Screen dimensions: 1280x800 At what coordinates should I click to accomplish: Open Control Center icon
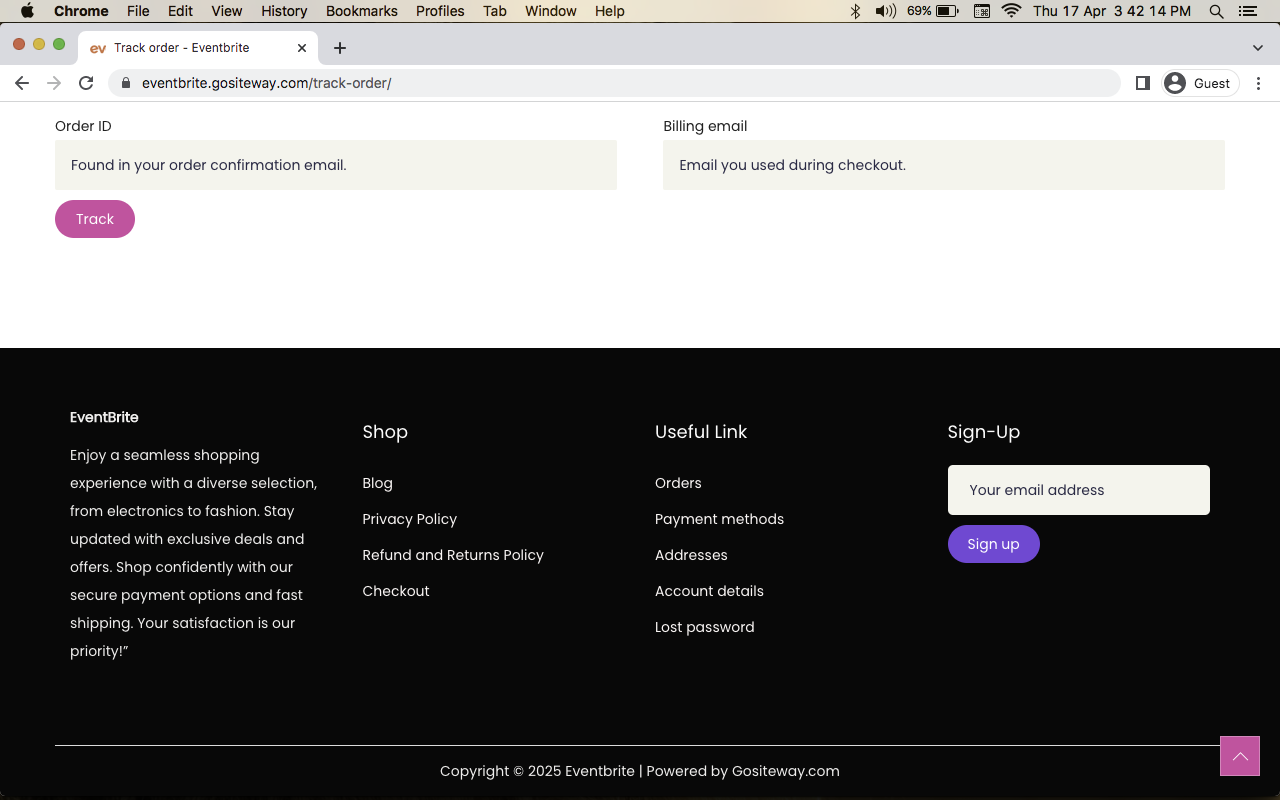pos(1247,11)
